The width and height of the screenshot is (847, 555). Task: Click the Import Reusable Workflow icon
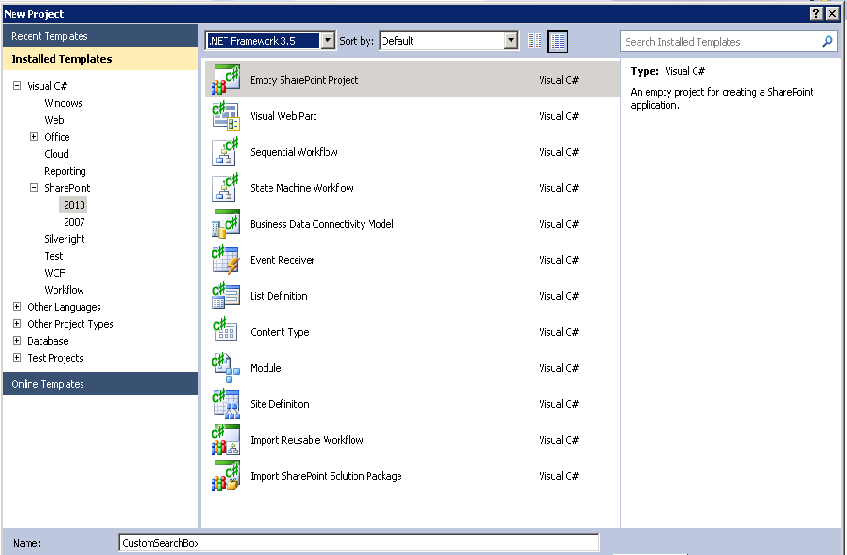pos(226,440)
